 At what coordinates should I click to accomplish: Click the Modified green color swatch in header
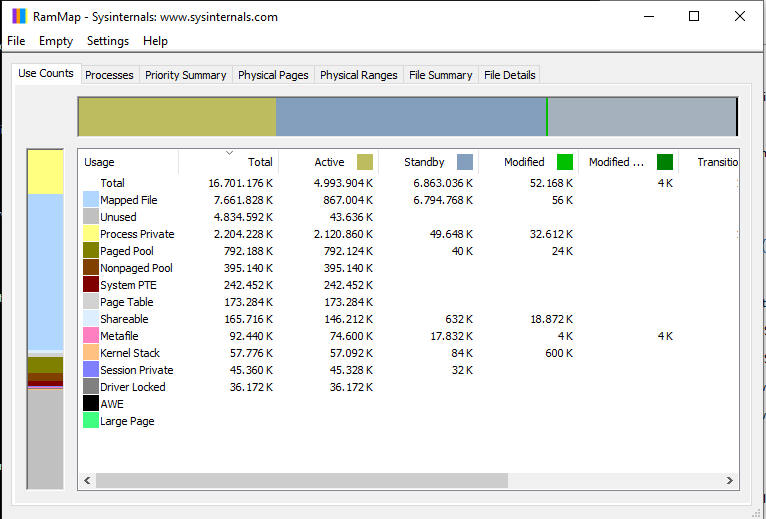click(x=565, y=162)
